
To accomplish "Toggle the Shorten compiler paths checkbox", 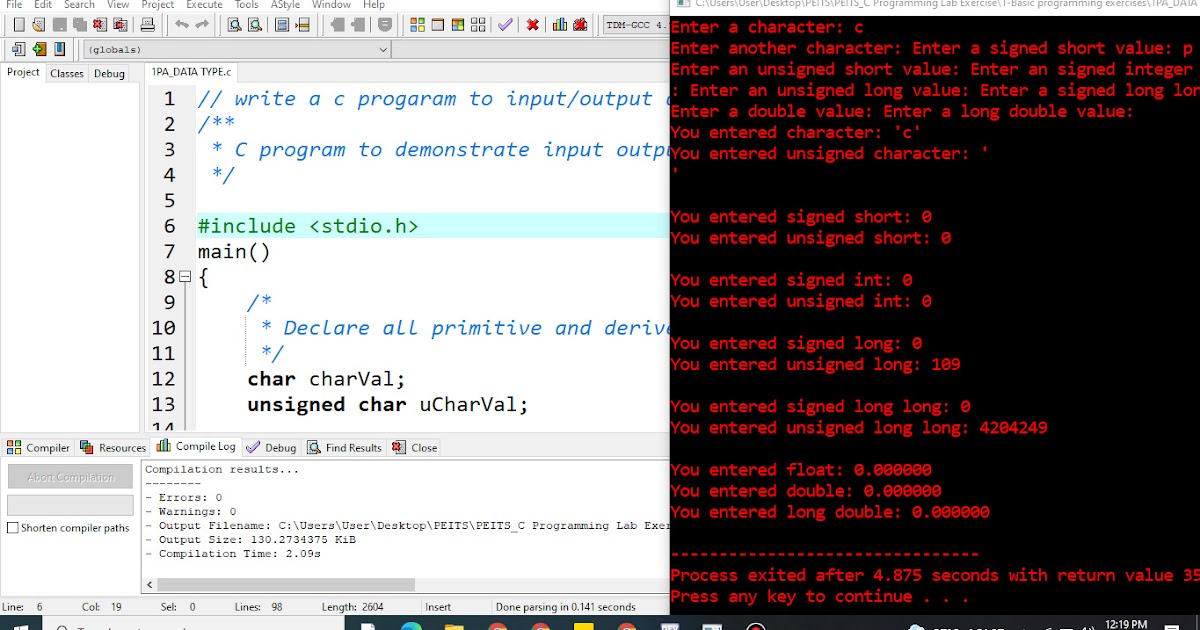I will coord(12,528).
